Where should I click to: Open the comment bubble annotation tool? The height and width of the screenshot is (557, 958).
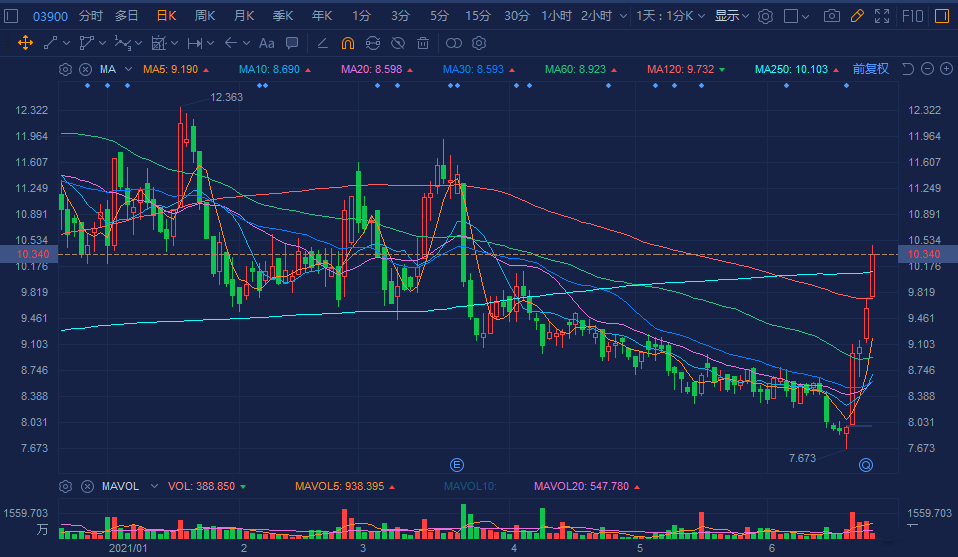pyautogui.click(x=291, y=43)
